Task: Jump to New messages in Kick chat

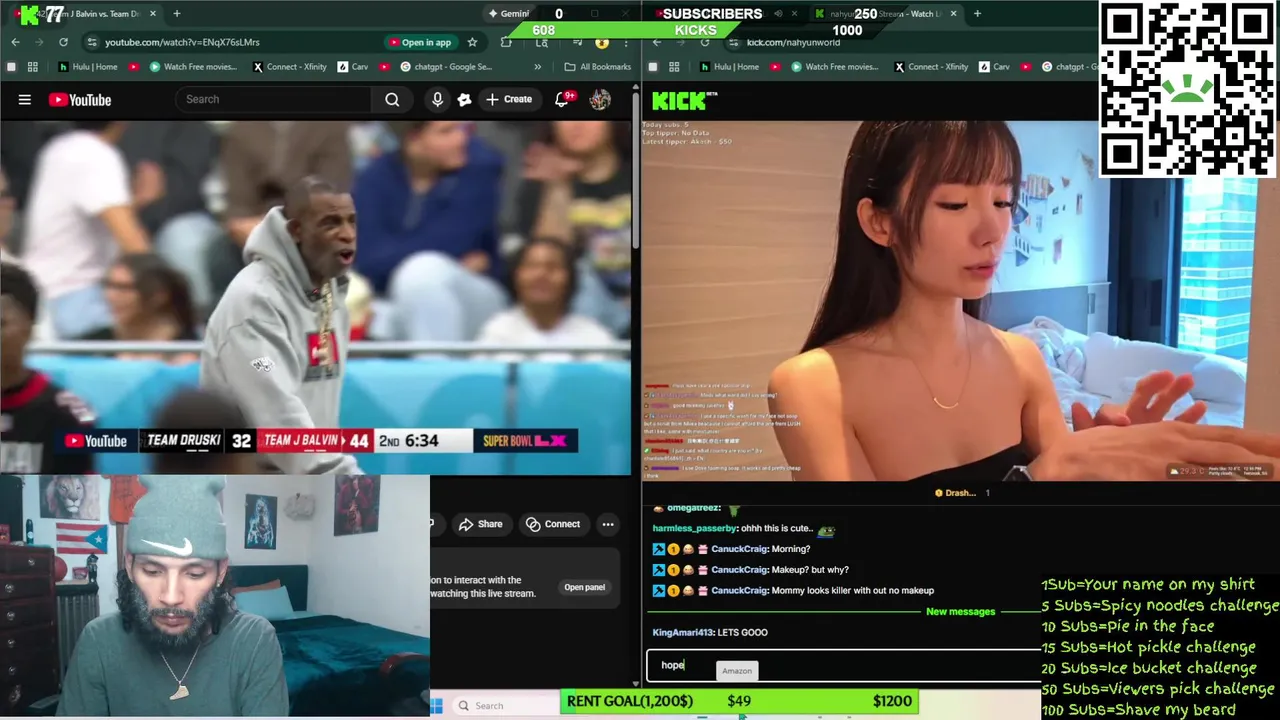Action: tap(960, 611)
